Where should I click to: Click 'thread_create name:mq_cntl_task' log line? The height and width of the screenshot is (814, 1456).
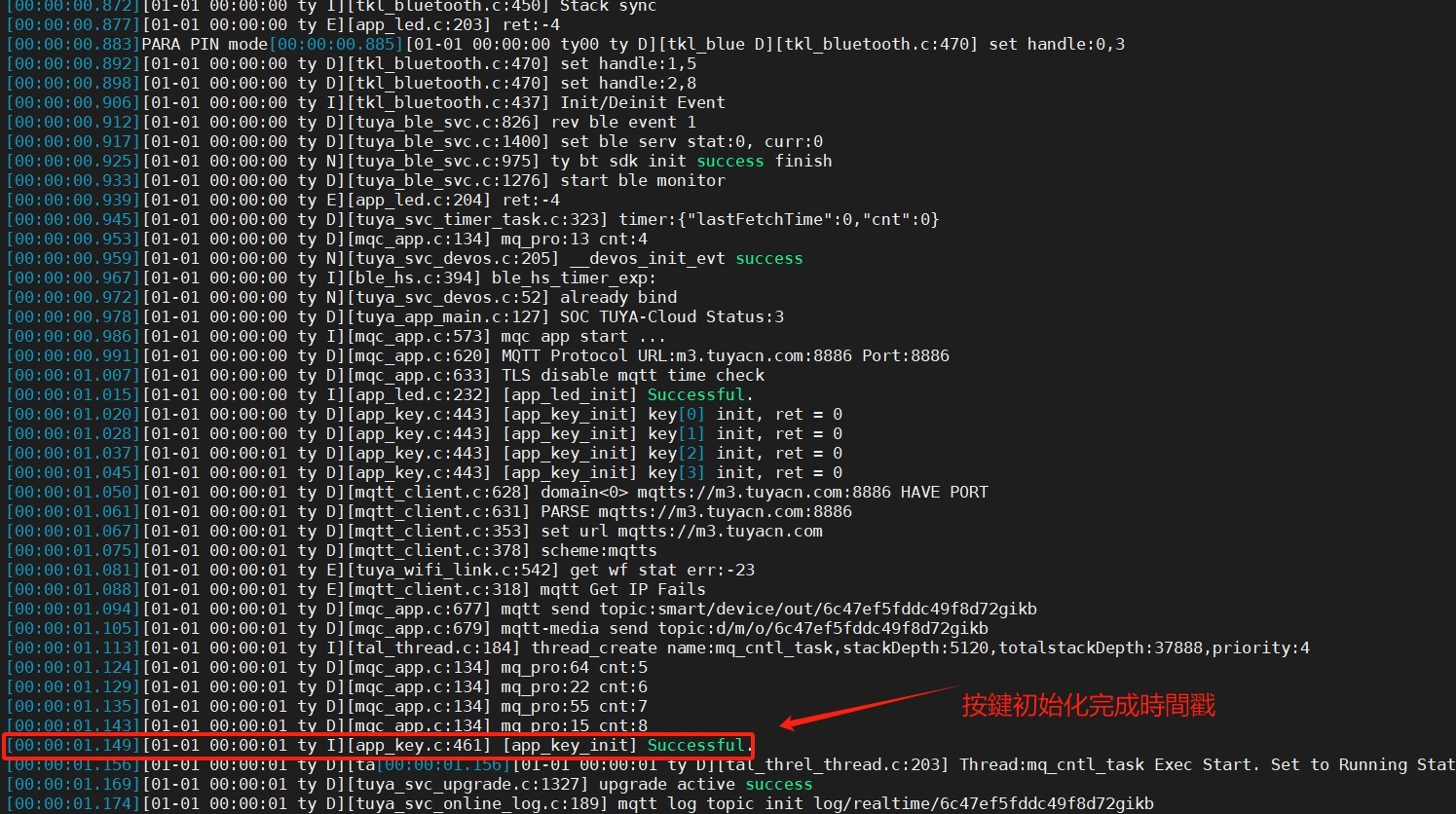(x=920, y=647)
